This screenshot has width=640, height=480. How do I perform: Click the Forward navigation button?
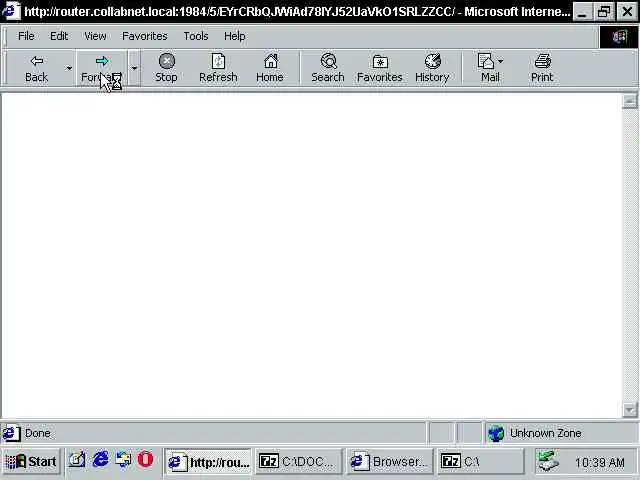(x=102, y=68)
